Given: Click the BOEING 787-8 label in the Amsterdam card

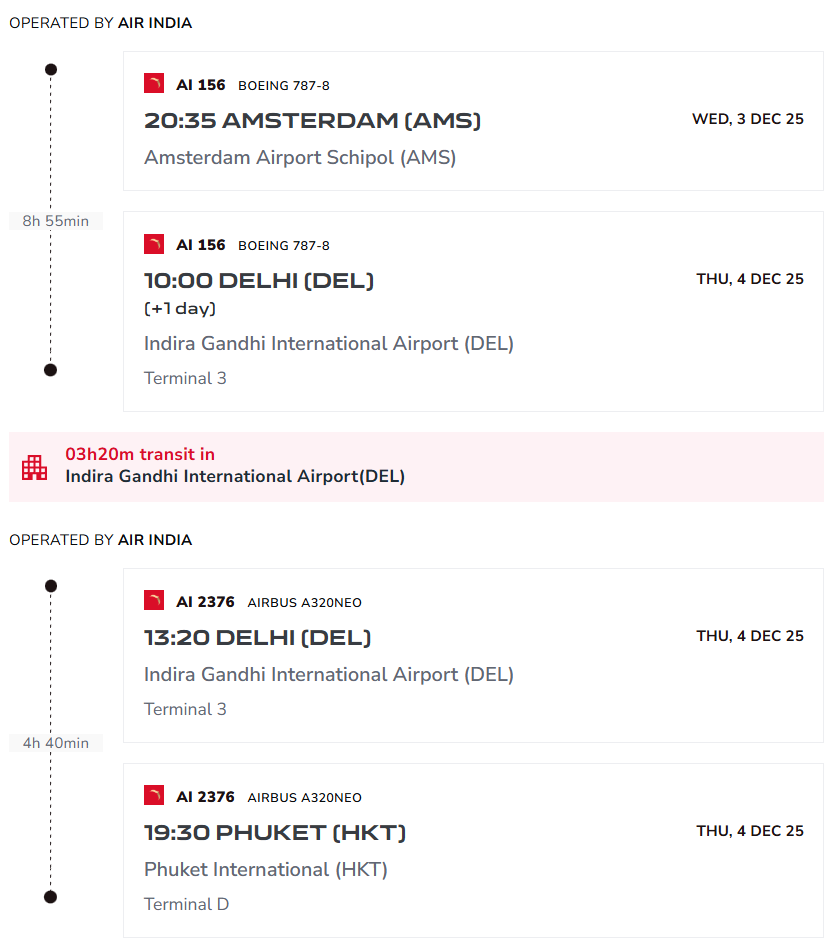Looking at the screenshot, I should coord(284,86).
